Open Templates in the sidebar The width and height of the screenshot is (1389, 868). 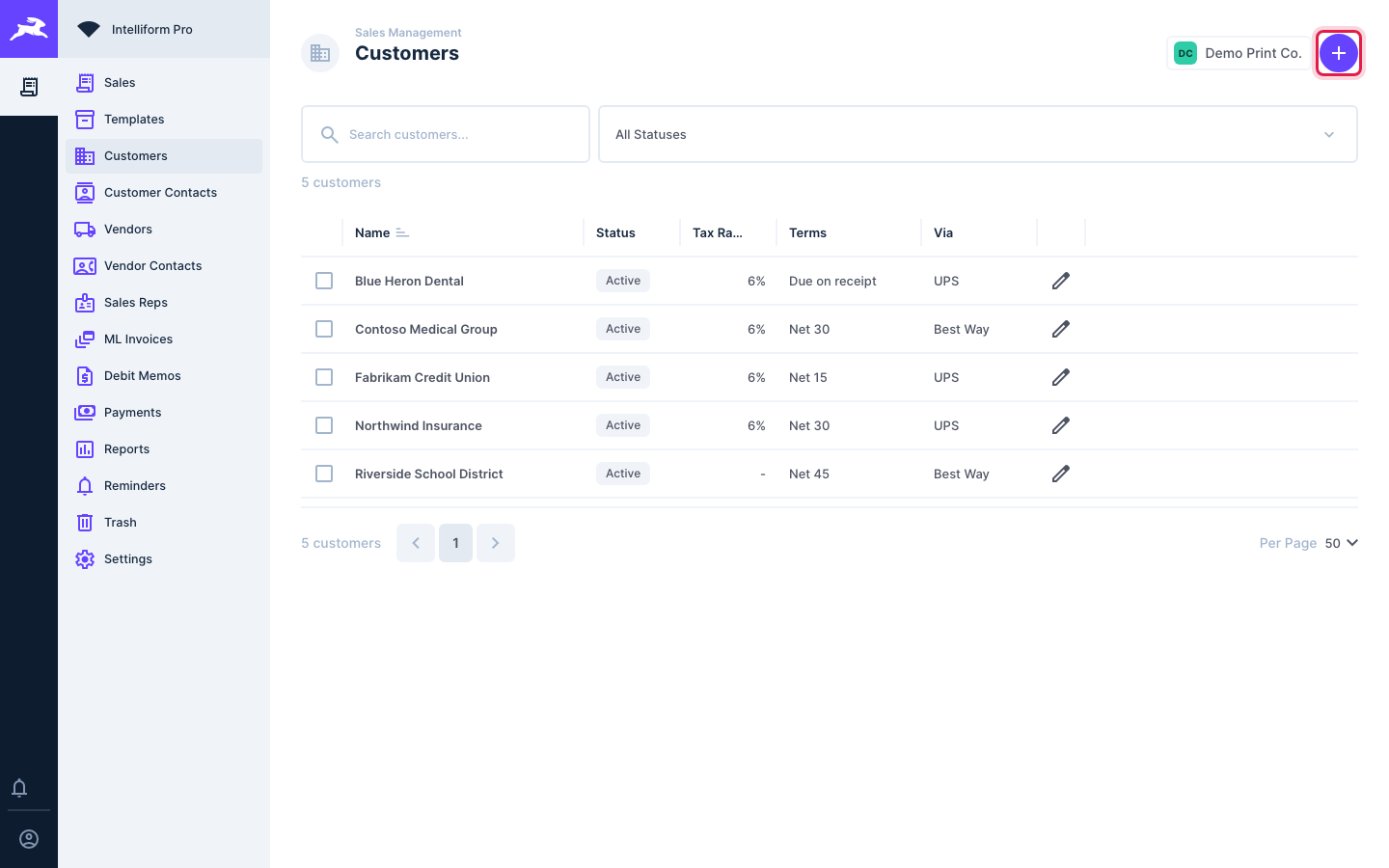pyautogui.click(x=164, y=120)
